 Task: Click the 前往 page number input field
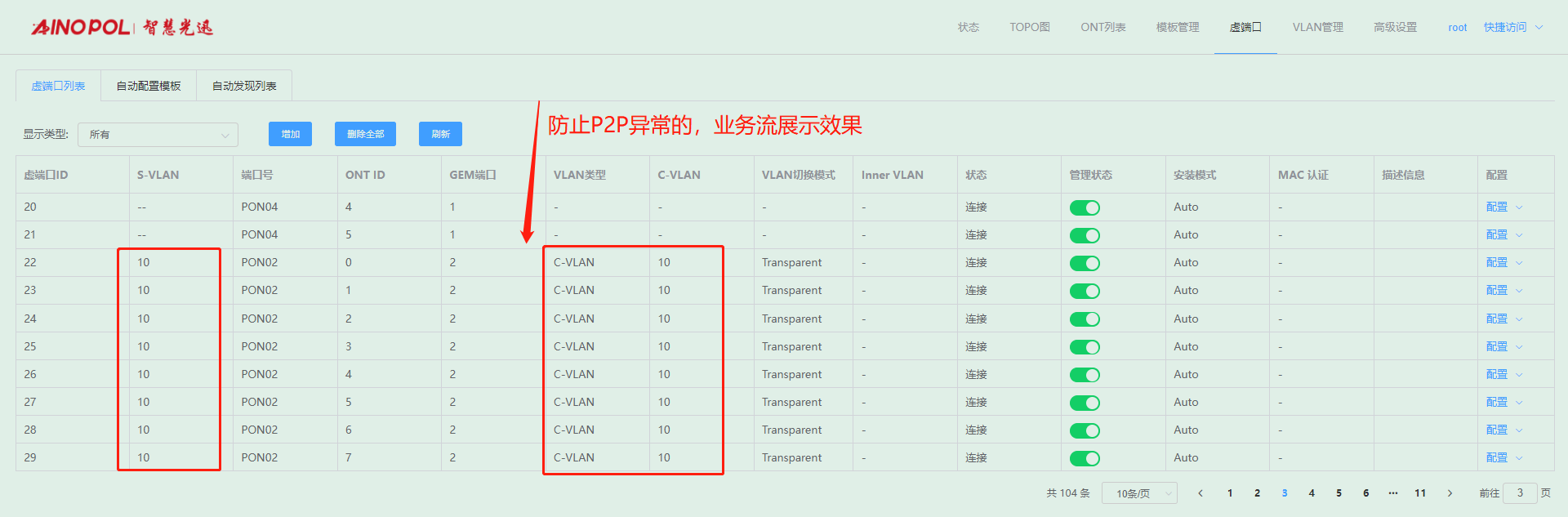pyautogui.click(x=1519, y=493)
